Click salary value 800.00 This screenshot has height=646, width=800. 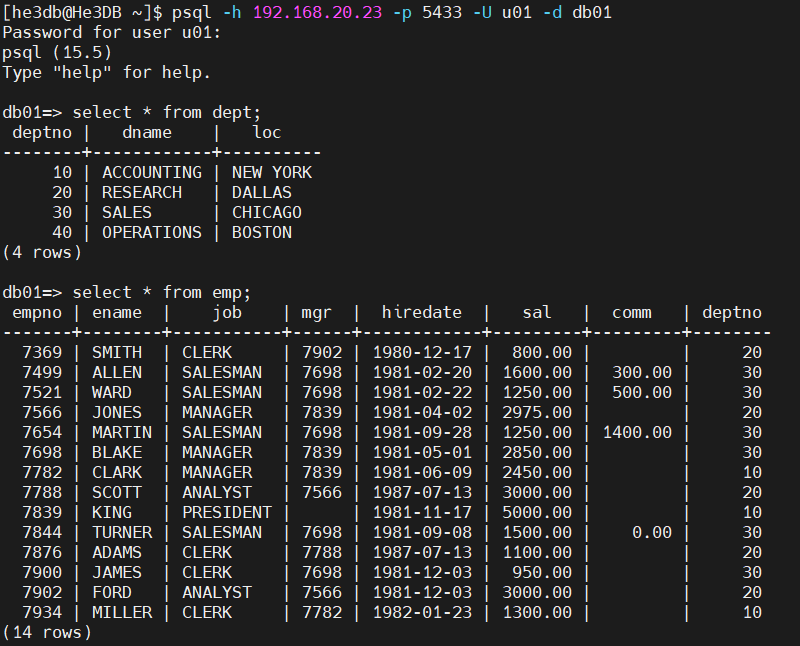click(542, 352)
